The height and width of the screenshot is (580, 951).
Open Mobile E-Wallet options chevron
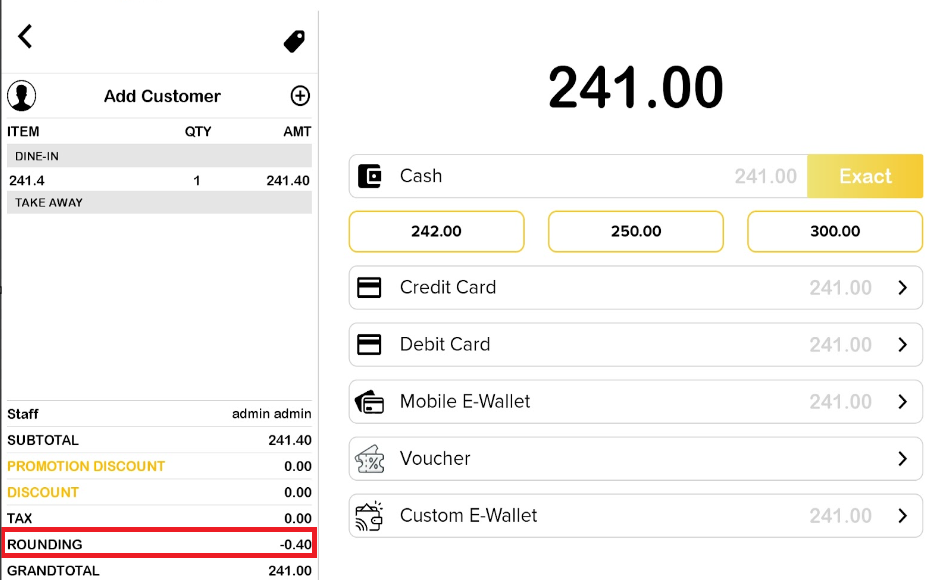coord(902,402)
